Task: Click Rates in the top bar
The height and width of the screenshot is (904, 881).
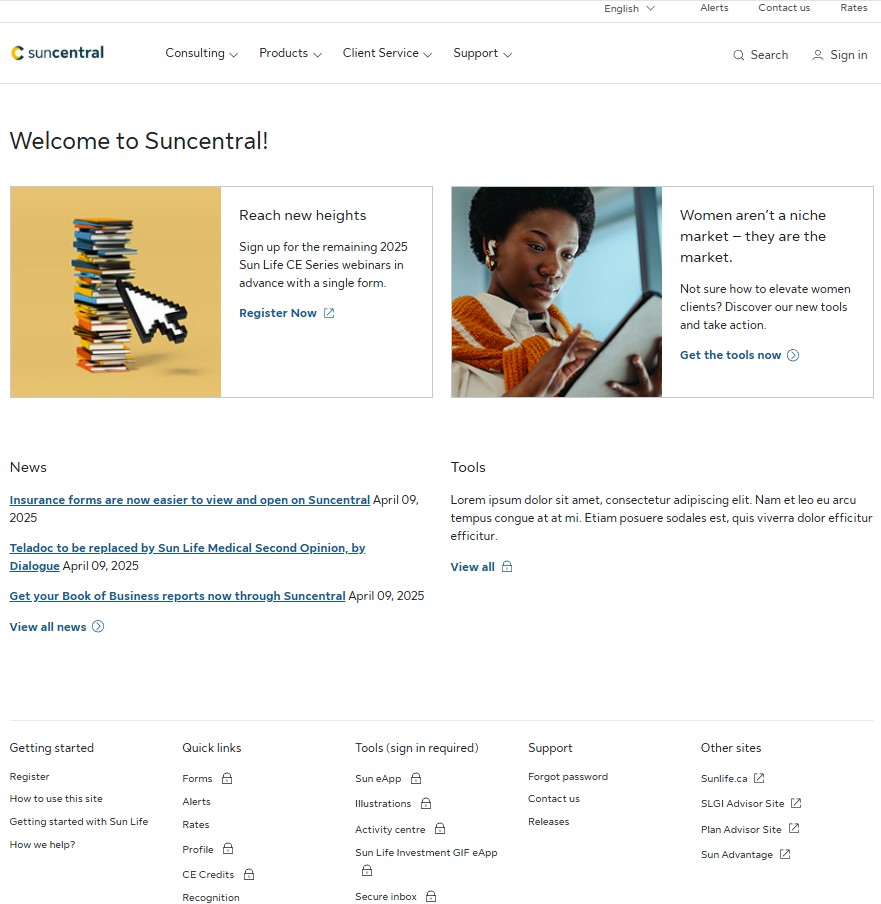Action: point(853,8)
